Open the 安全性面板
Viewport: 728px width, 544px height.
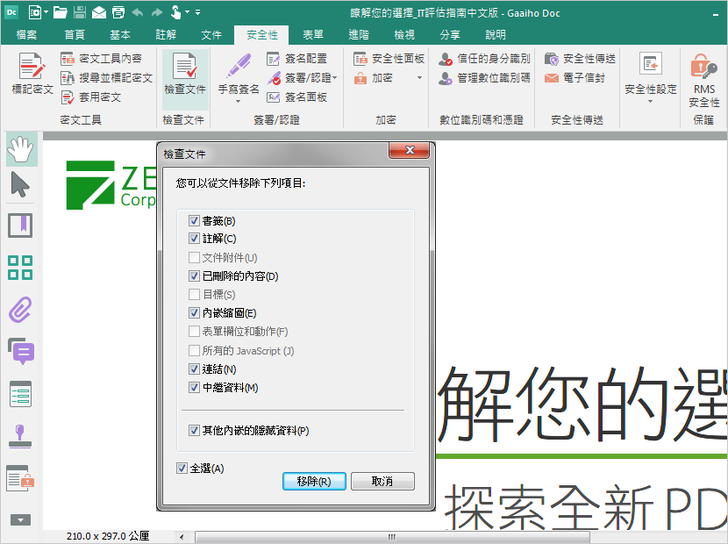point(389,58)
